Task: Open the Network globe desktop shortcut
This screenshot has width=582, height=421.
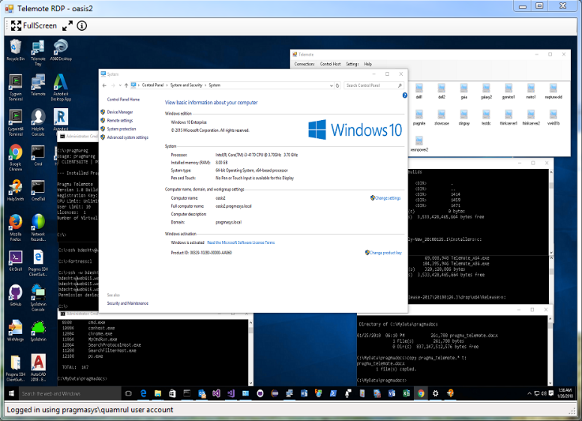Action: (x=38, y=228)
